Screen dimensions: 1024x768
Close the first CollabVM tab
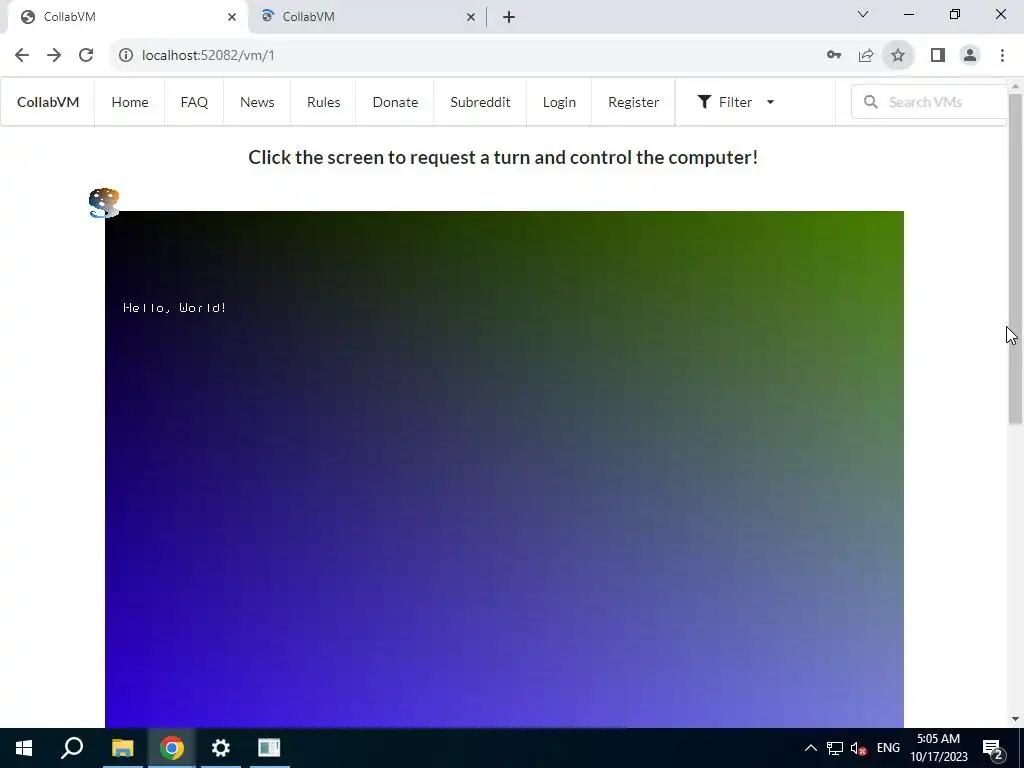(232, 17)
